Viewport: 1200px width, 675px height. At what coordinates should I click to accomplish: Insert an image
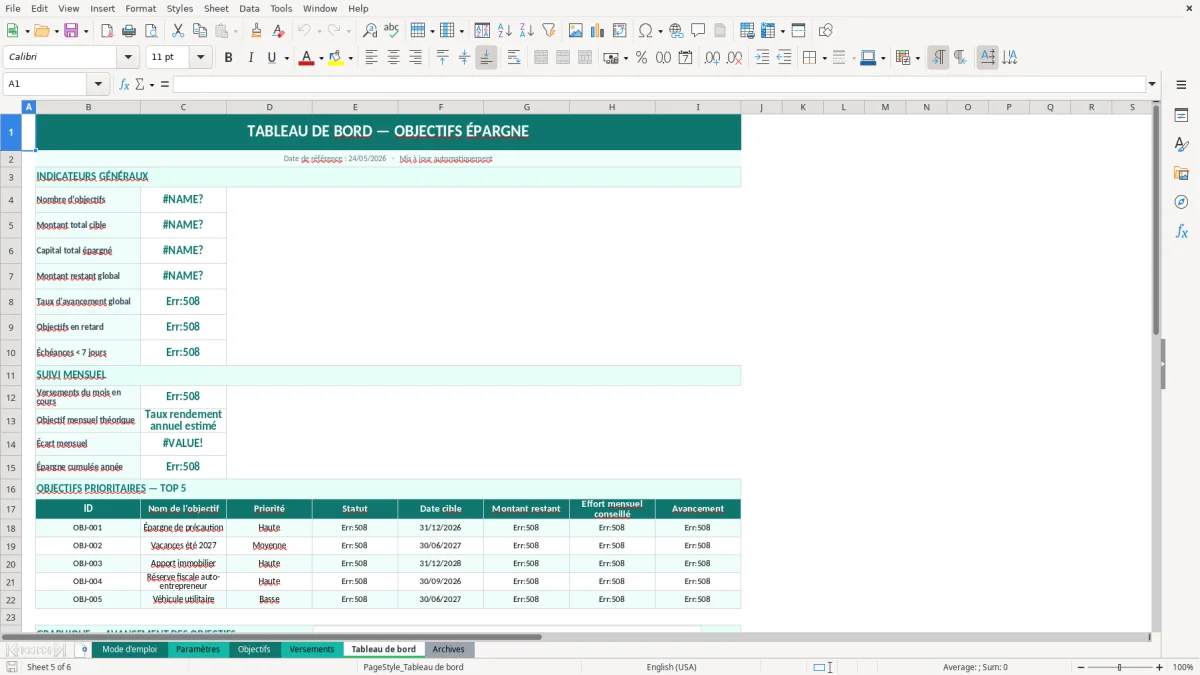(576, 31)
